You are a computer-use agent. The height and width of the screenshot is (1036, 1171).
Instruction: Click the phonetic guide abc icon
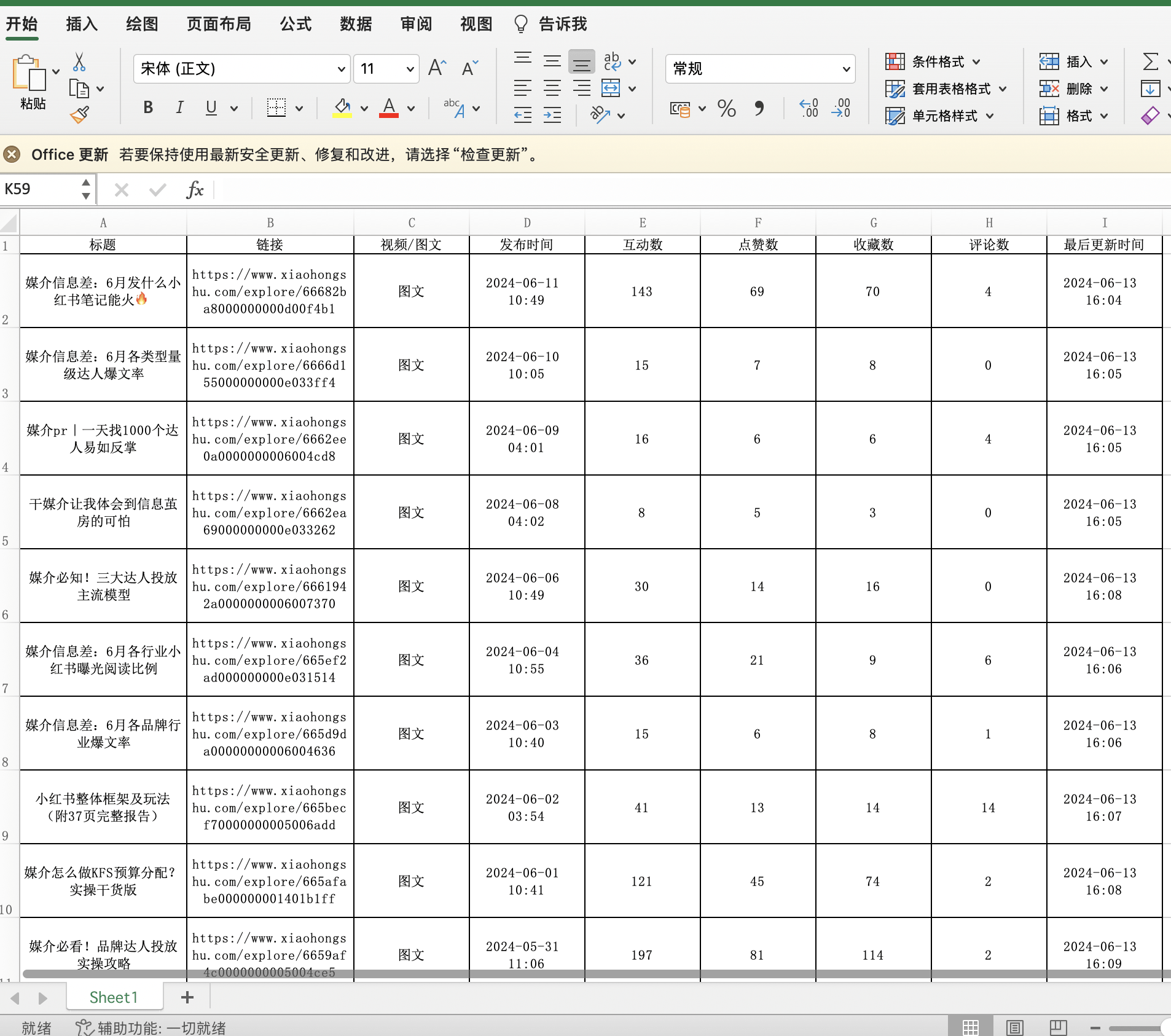click(x=454, y=108)
